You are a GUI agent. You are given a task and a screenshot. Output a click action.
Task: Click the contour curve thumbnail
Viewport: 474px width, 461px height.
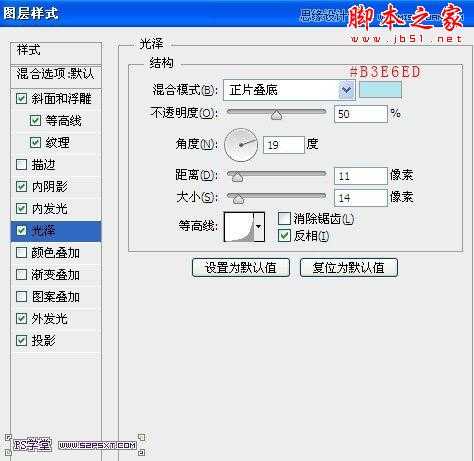239,227
